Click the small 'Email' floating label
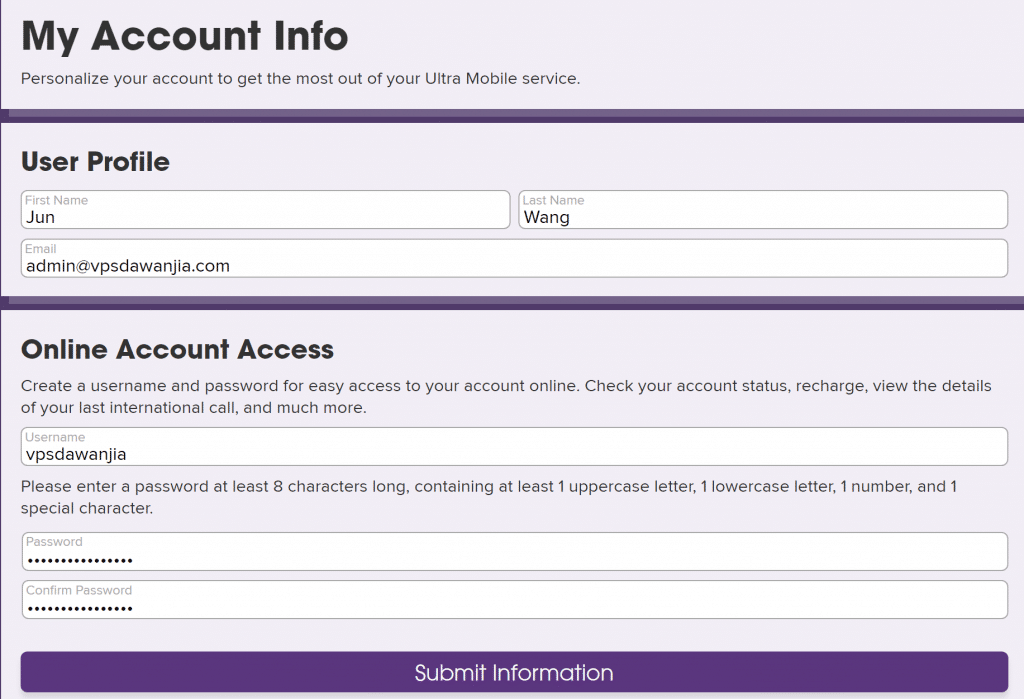The width and height of the screenshot is (1024, 699). [x=41, y=249]
